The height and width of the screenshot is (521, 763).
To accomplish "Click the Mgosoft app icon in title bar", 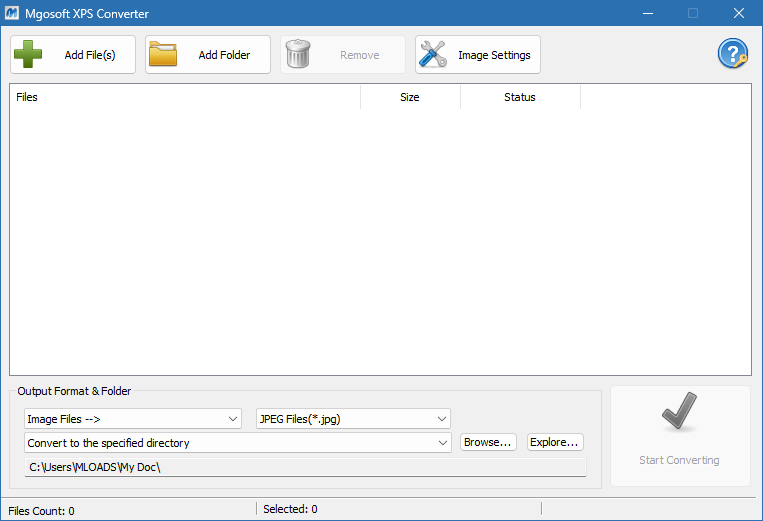I will click(x=12, y=13).
